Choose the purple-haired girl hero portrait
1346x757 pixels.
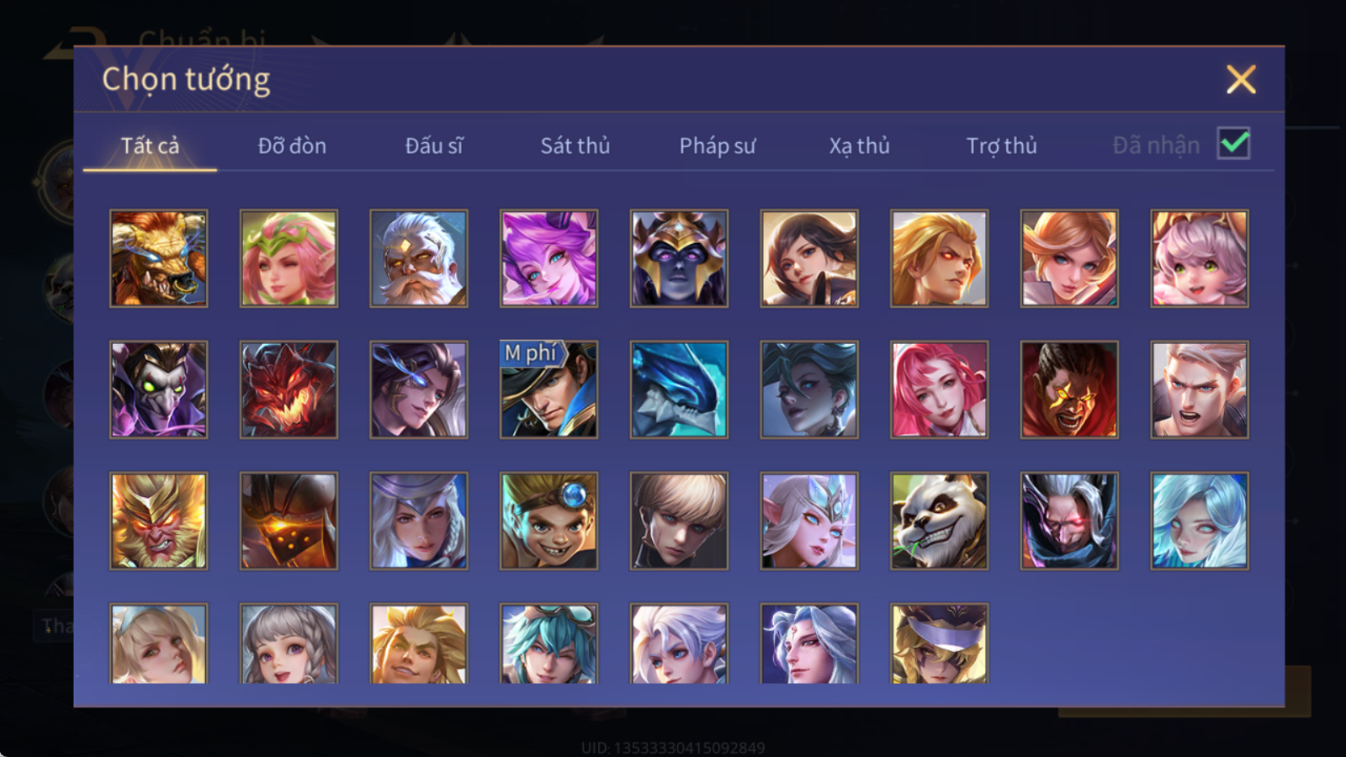coord(549,258)
